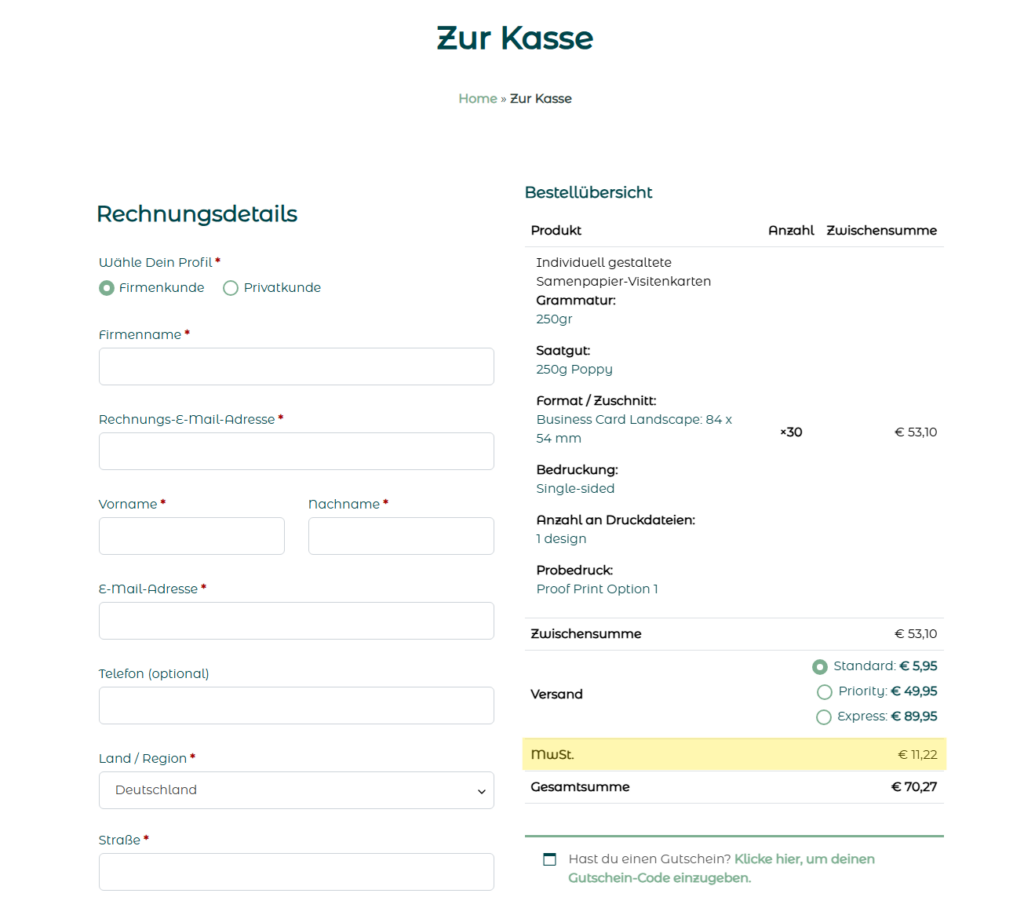Choose Priority shipping for € 49,95

click(x=824, y=692)
